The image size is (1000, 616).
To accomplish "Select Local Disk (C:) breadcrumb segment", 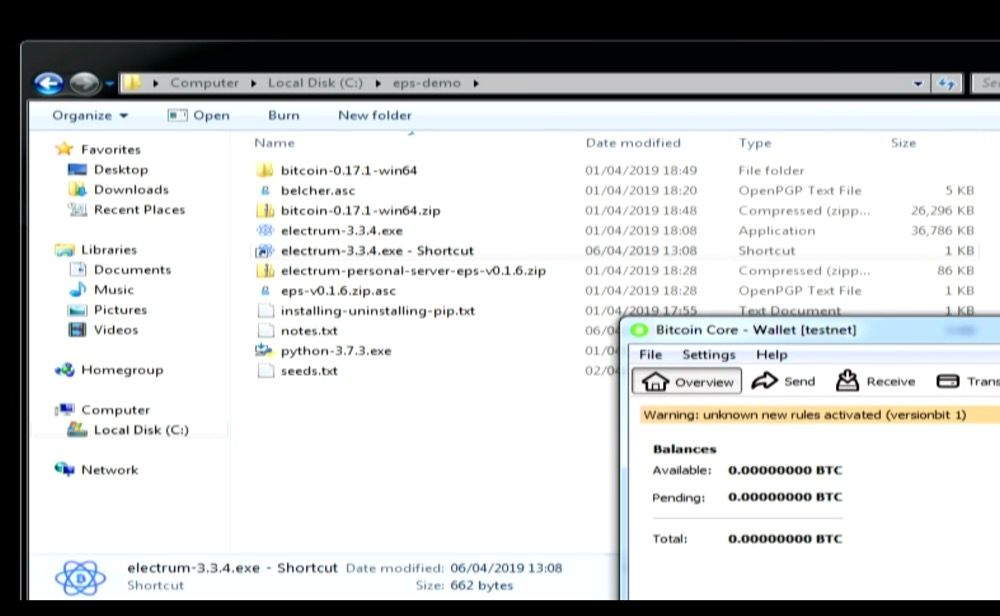I will tap(315, 83).
